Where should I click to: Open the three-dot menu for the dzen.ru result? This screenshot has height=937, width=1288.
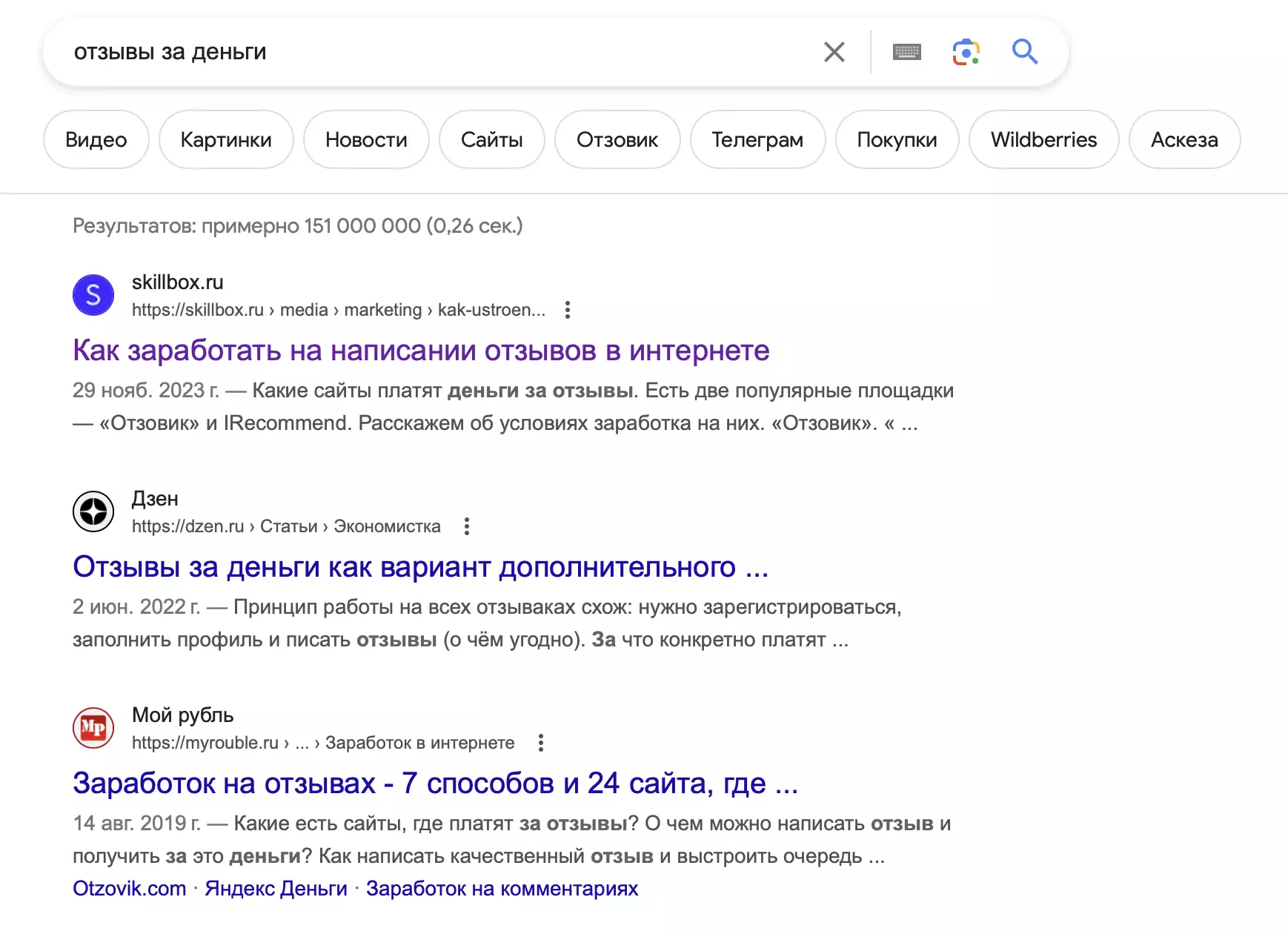click(x=467, y=526)
